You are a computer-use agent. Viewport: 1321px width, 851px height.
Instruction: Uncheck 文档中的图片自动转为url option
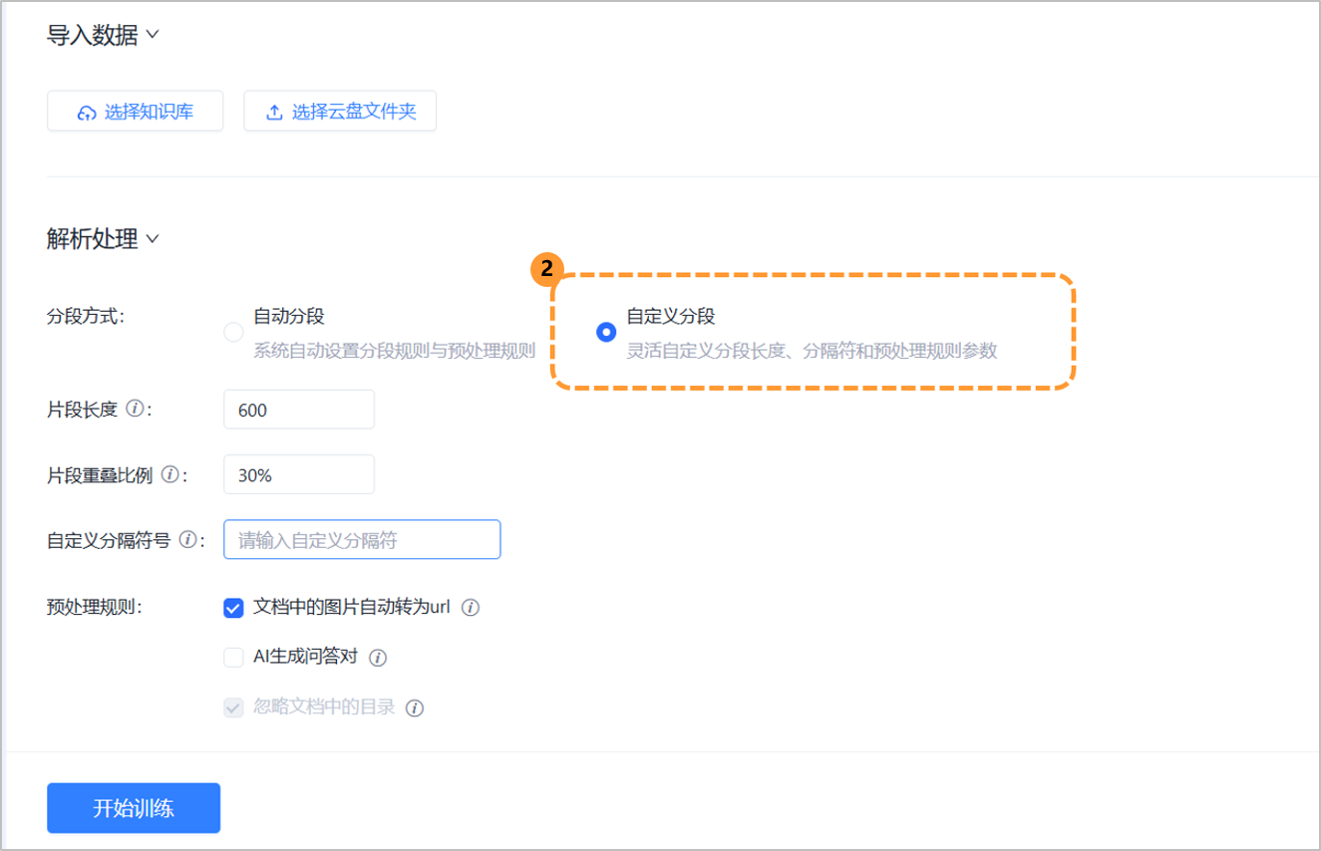tap(232, 607)
